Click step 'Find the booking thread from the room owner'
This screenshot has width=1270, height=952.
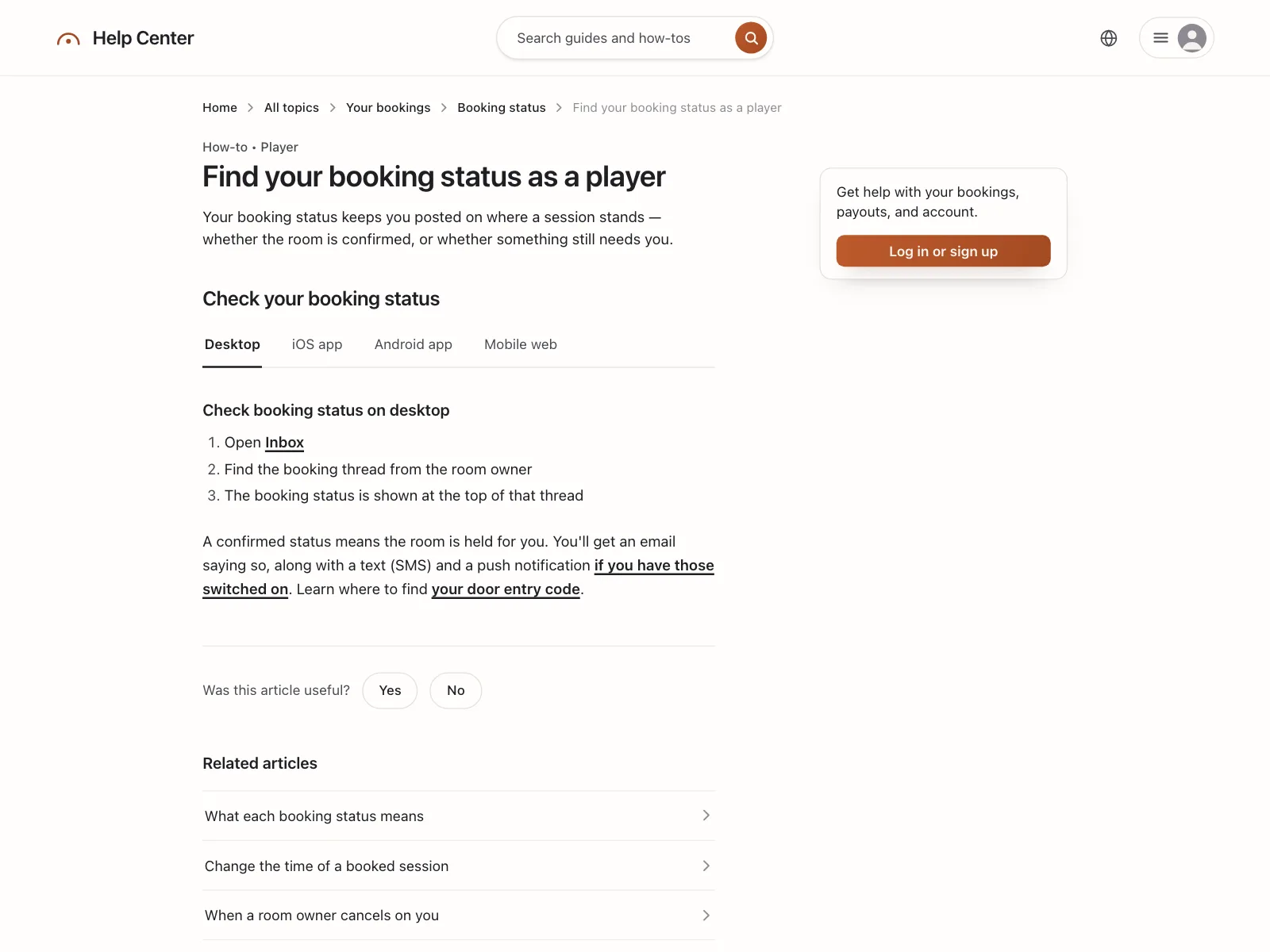tap(378, 470)
